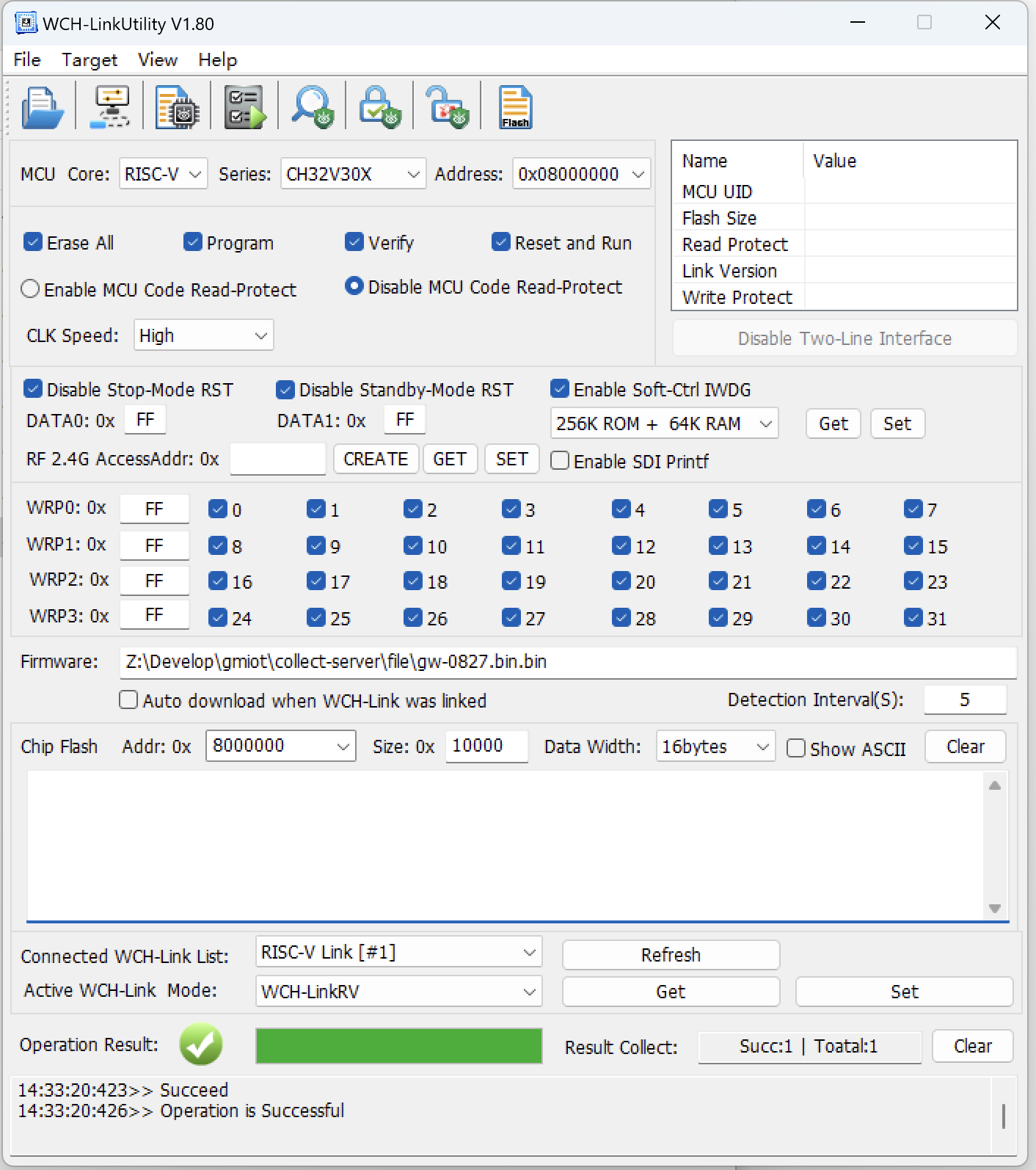Click the log output scrollbar thumb
This screenshot has height=1170, width=1036.
(1003, 1116)
